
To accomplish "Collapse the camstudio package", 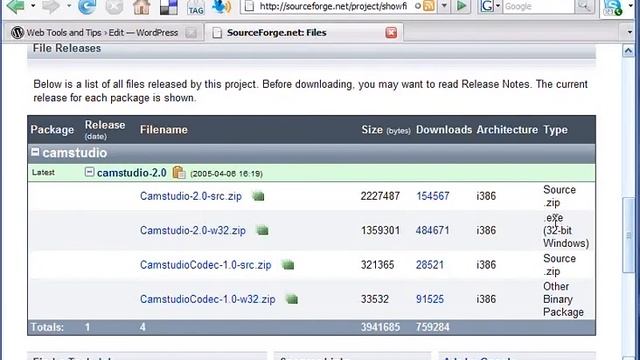I will (x=35, y=152).
